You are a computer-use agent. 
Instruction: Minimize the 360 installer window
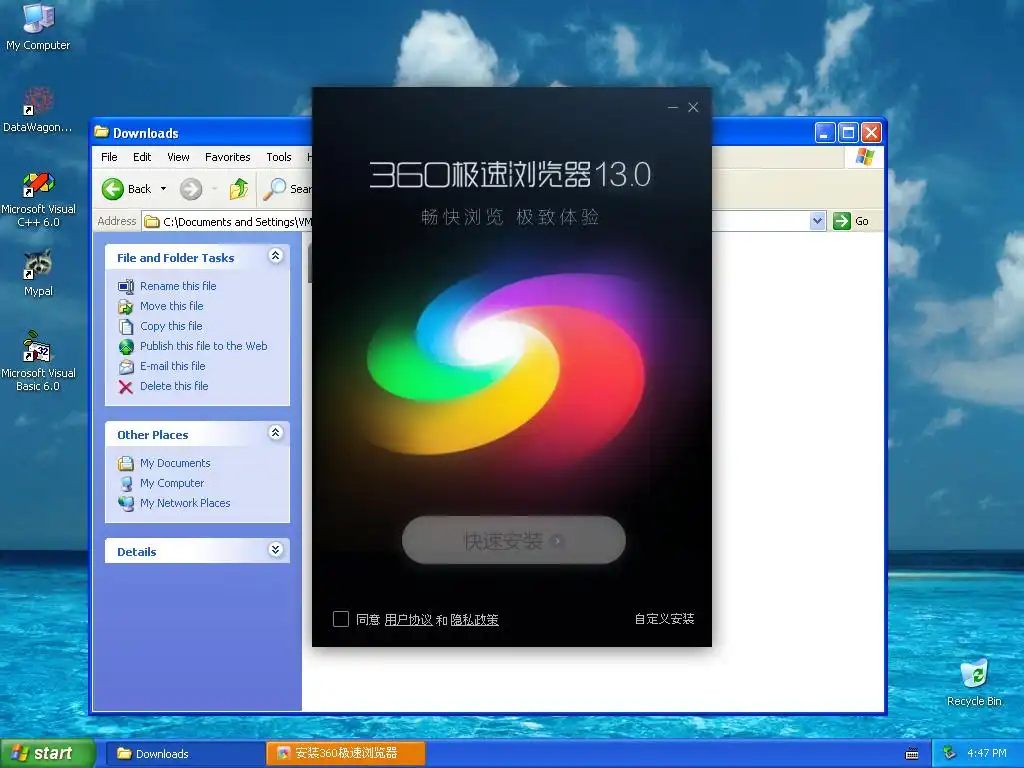673,107
